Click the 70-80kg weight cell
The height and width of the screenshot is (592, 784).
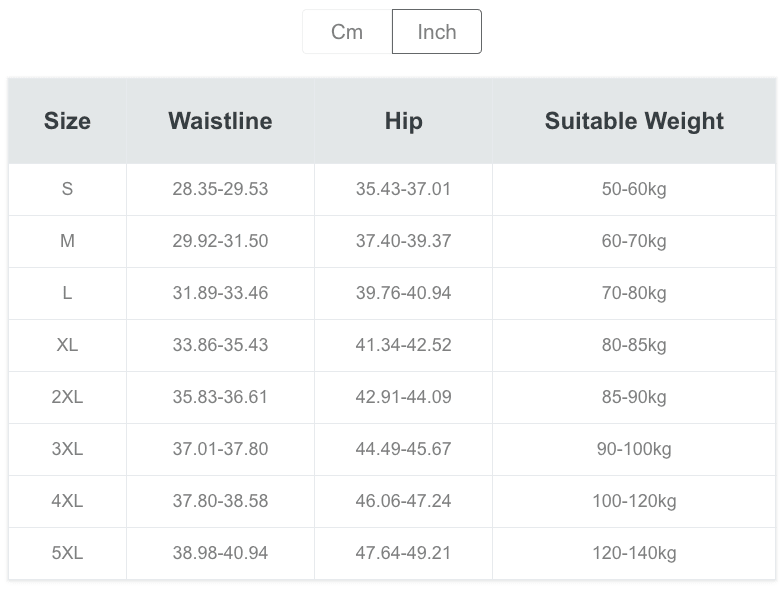tap(634, 293)
